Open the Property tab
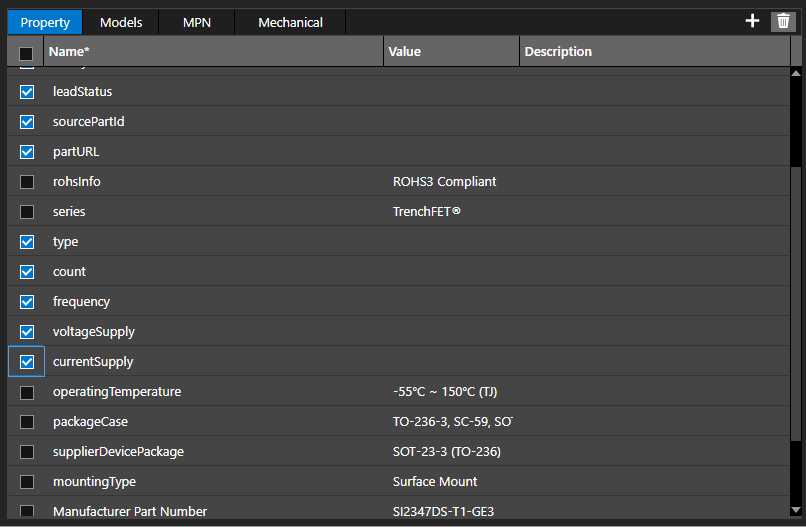Viewport: 806px width, 527px height. [x=45, y=22]
